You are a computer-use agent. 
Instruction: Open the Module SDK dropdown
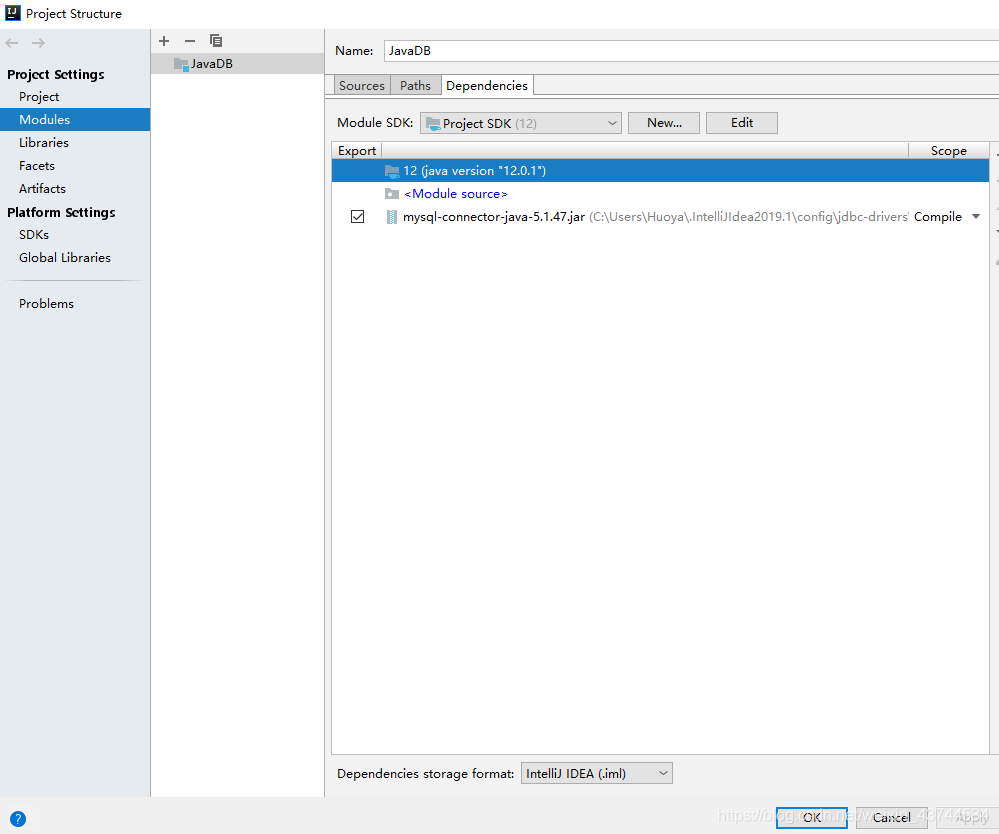pyautogui.click(x=521, y=123)
